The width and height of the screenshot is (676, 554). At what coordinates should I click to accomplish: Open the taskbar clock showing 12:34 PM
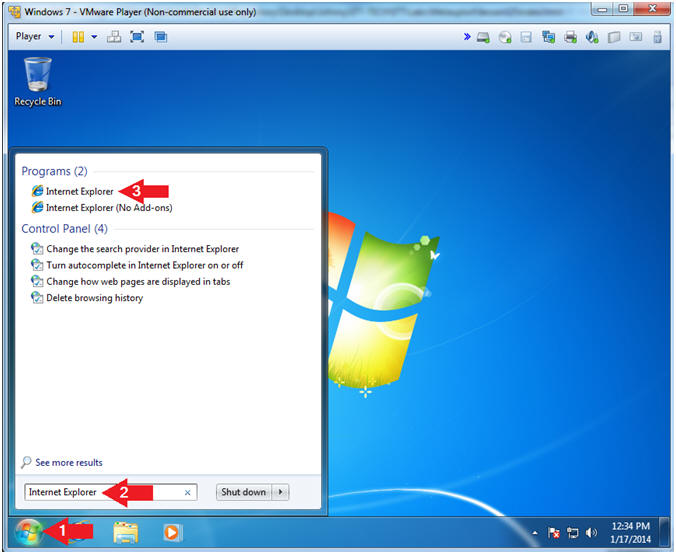[630, 532]
